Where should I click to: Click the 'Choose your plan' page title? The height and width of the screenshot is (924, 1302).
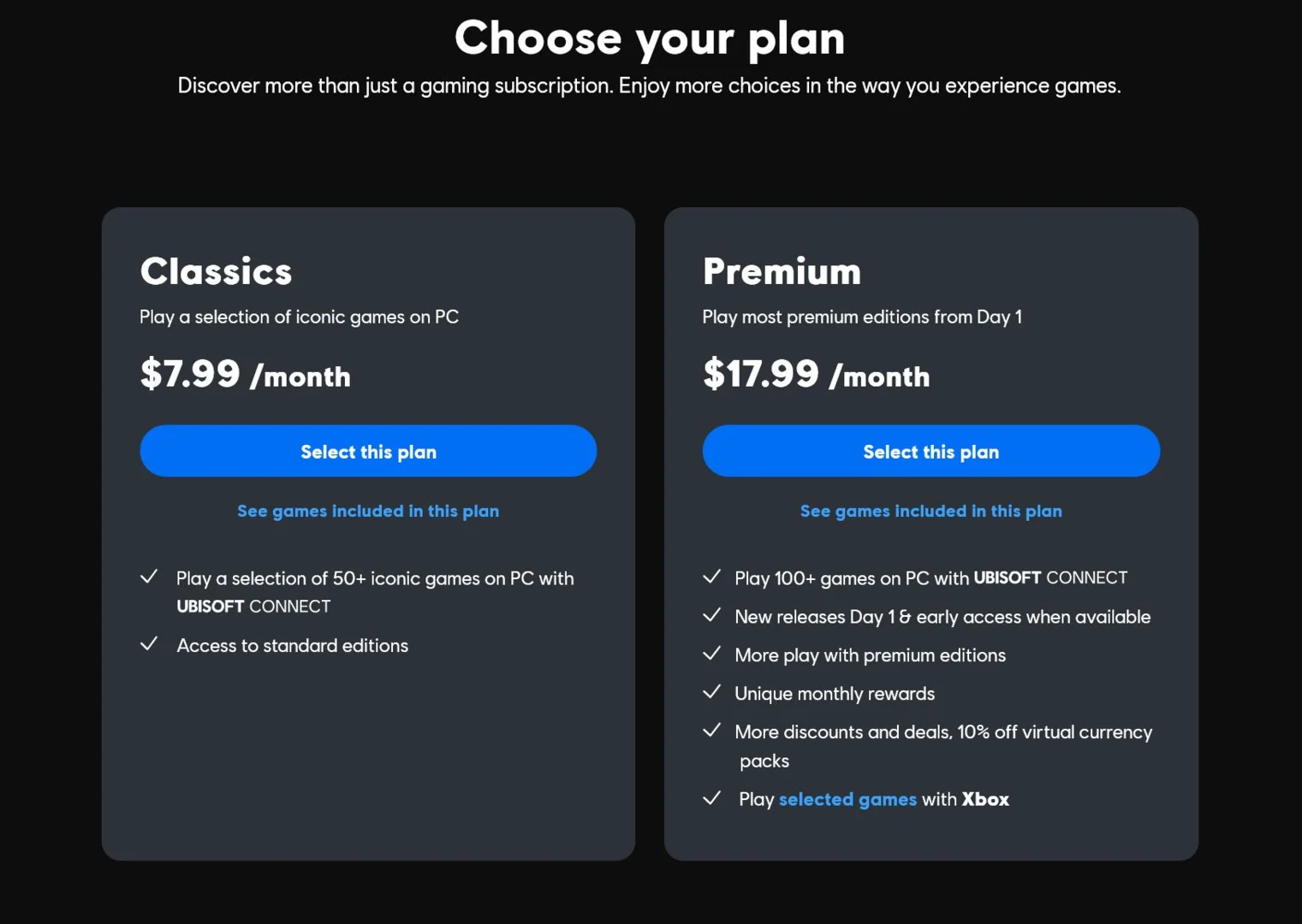(651, 38)
